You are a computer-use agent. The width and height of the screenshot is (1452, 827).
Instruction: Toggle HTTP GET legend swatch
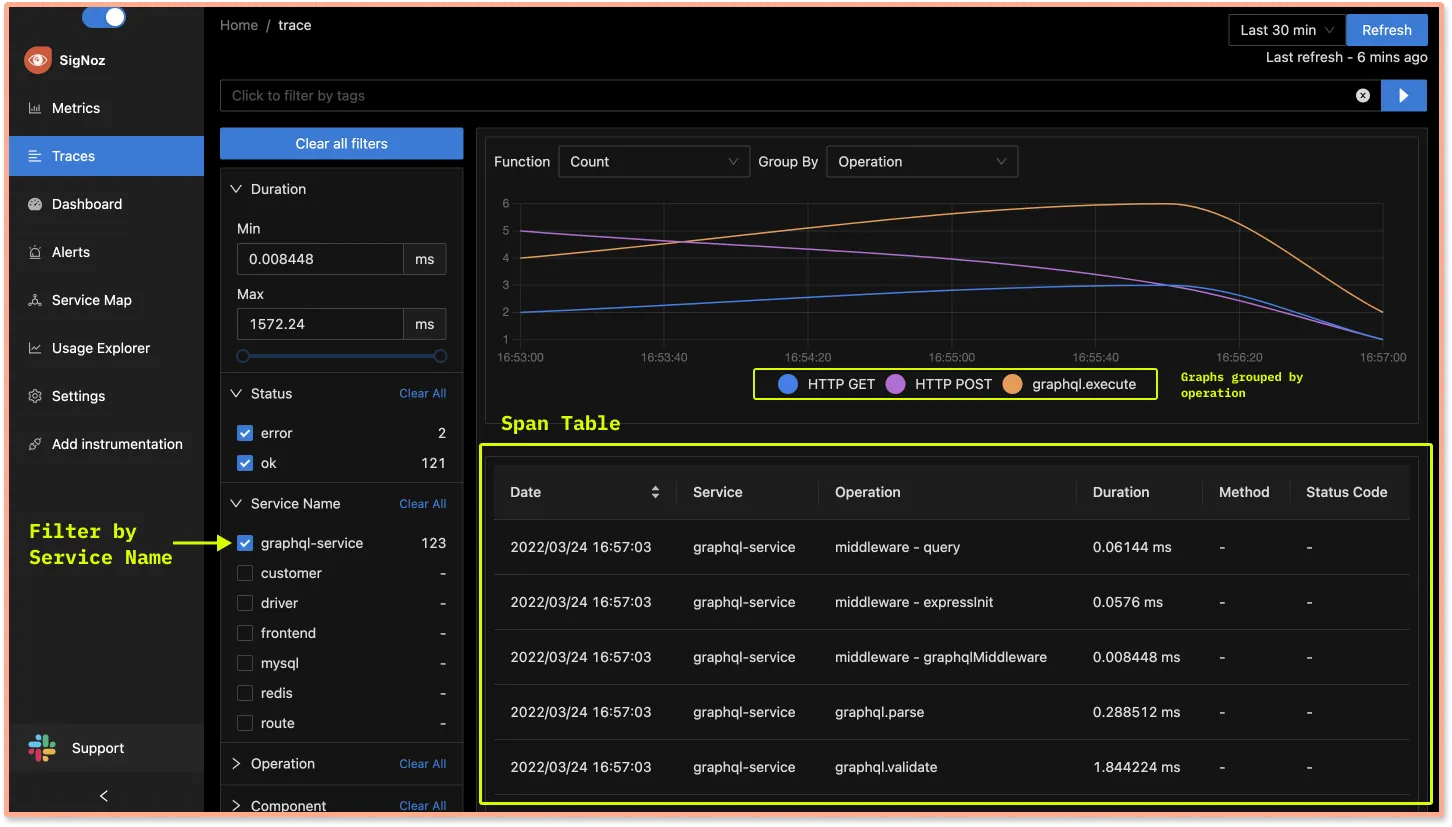pyautogui.click(x=788, y=384)
